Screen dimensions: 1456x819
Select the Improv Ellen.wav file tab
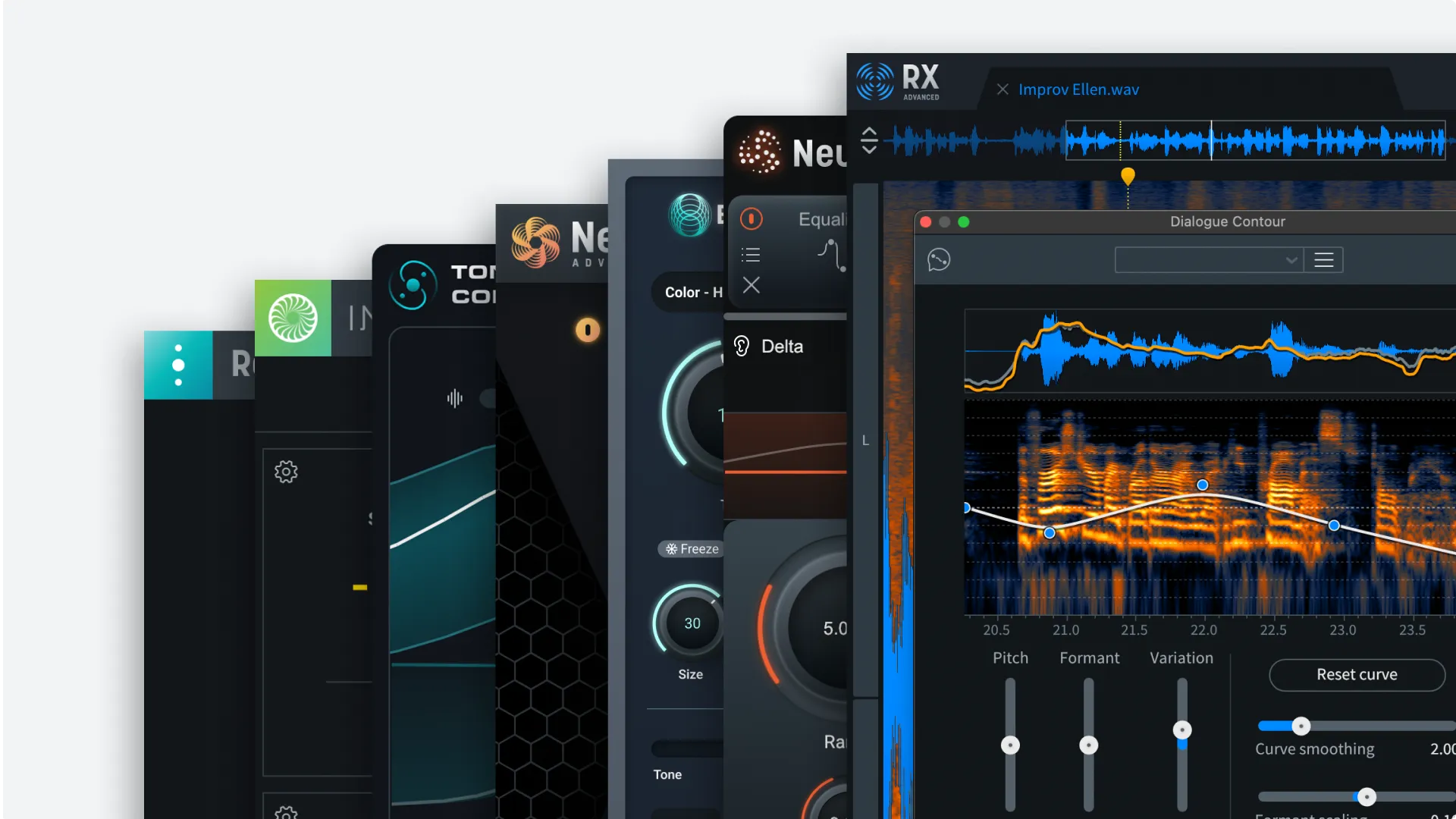(x=1078, y=89)
